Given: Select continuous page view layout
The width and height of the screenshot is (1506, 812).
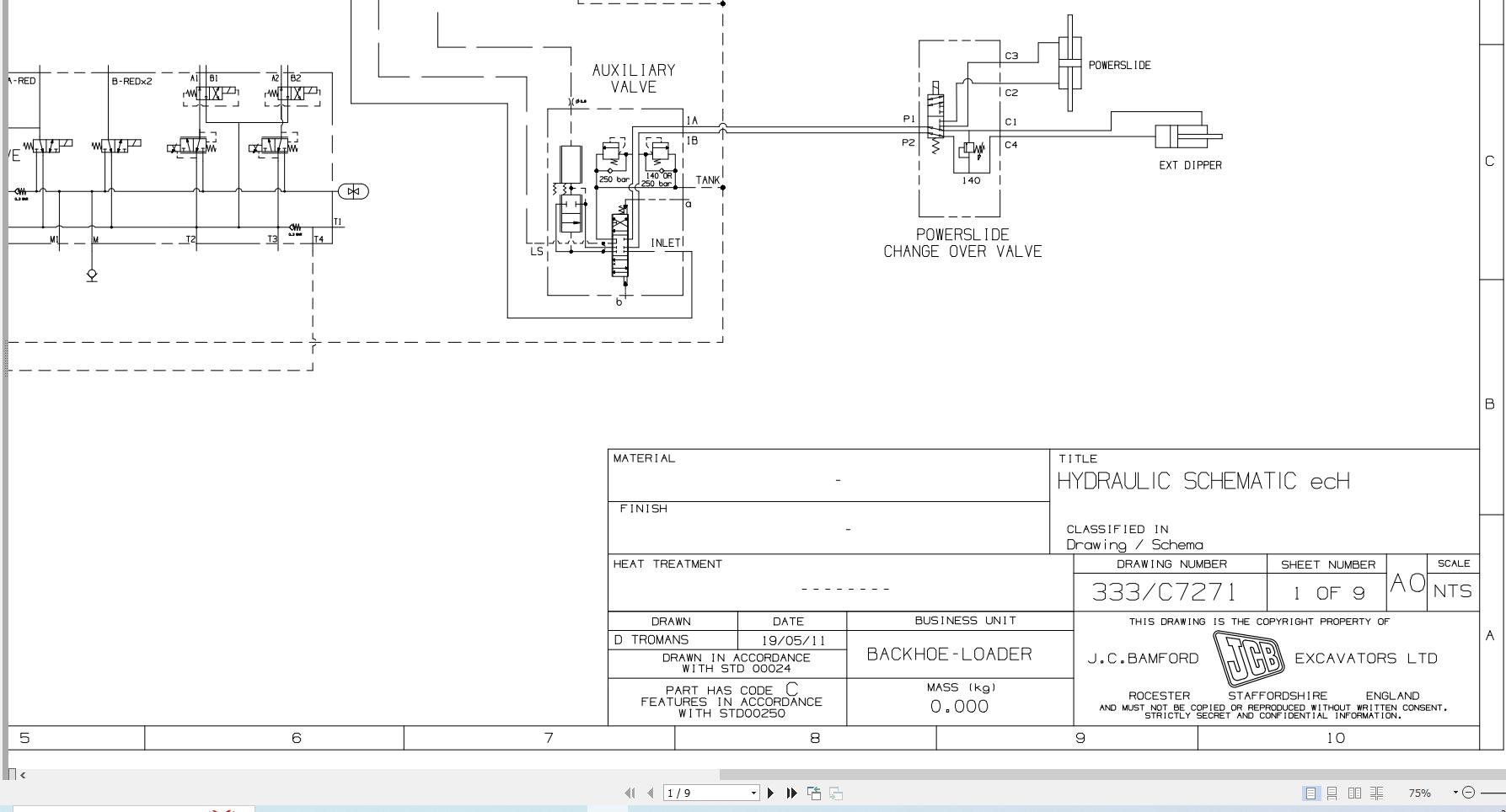Looking at the screenshot, I should click(x=1332, y=793).
